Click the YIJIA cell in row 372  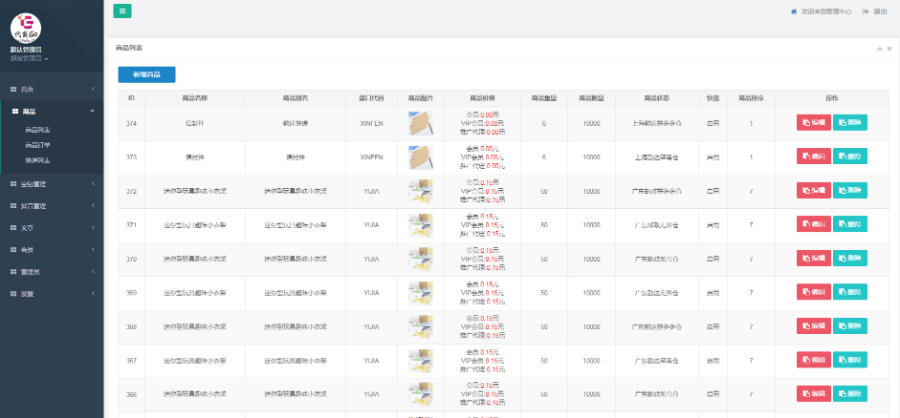[x=371, y=191]
